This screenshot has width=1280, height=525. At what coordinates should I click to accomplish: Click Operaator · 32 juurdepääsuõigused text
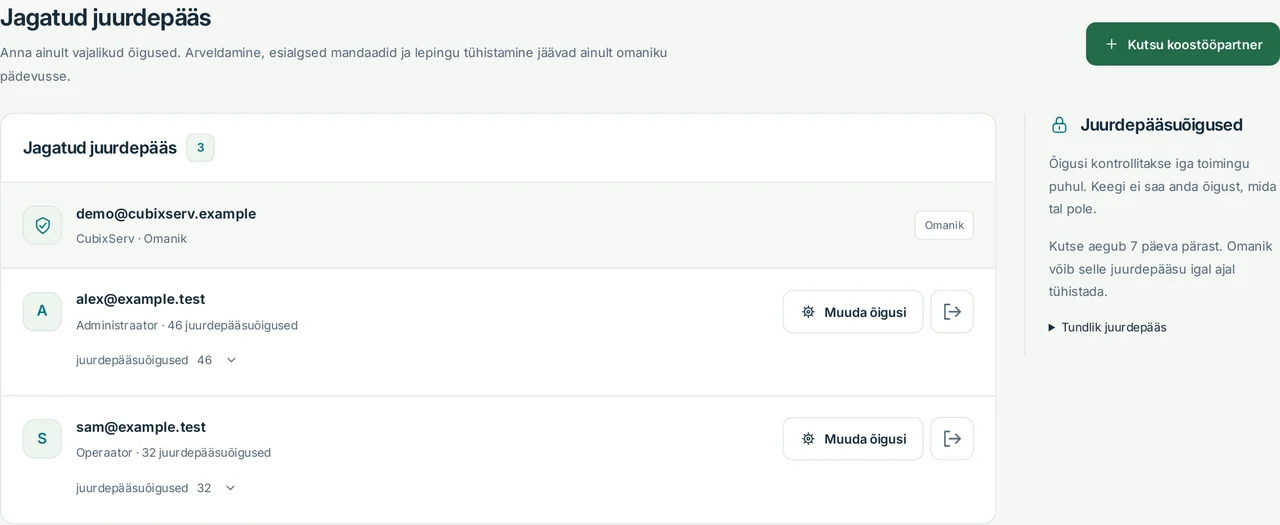point(173,452)
